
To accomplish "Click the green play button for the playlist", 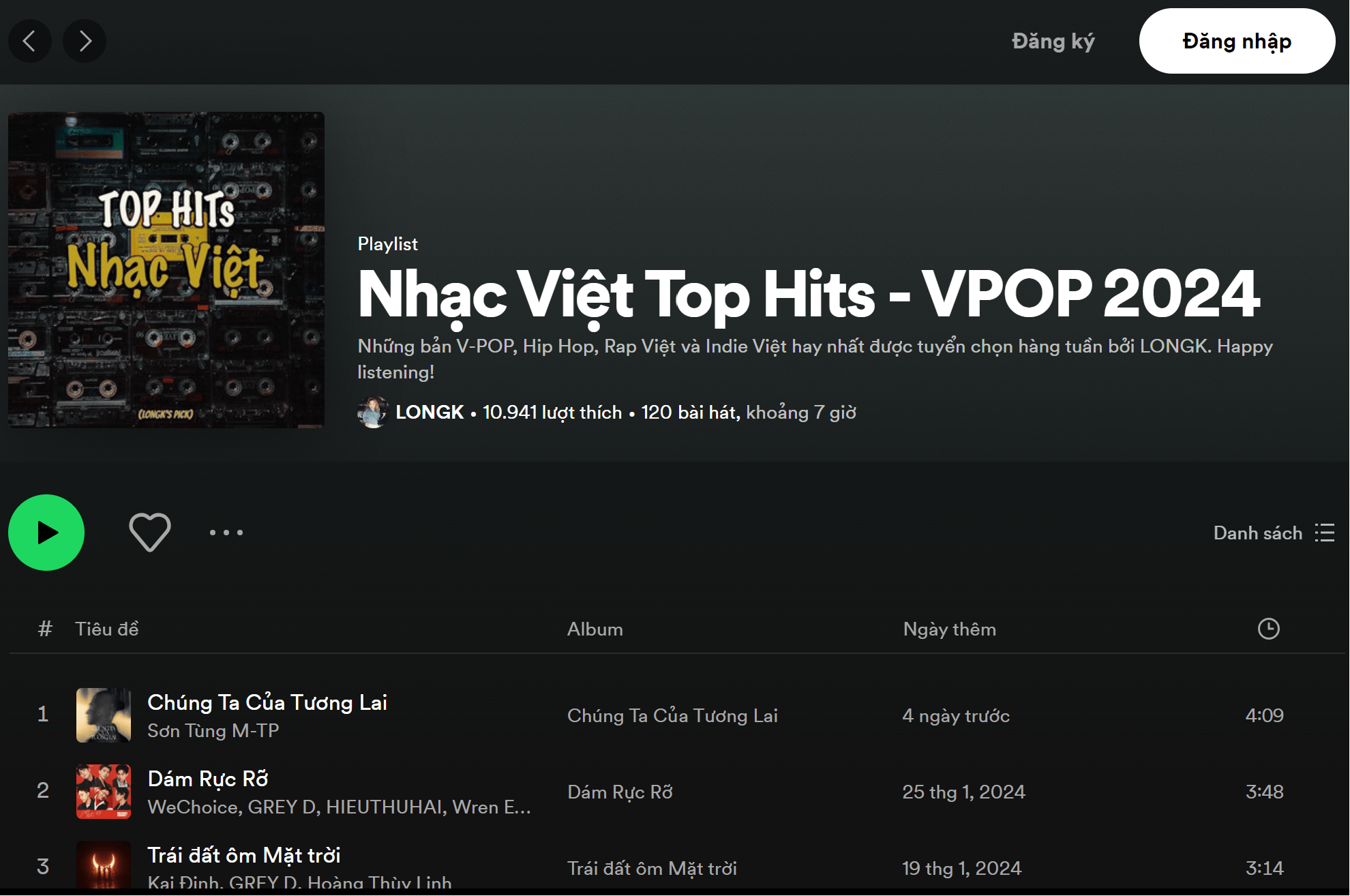I will (45, 533).
